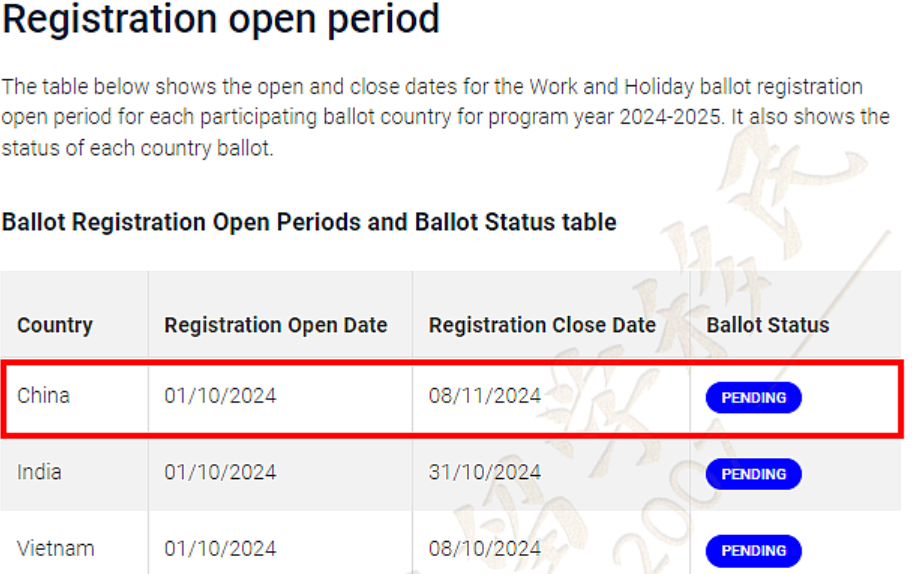Click Vietnam's close date 08/10/2024

(x=484, y=548)
